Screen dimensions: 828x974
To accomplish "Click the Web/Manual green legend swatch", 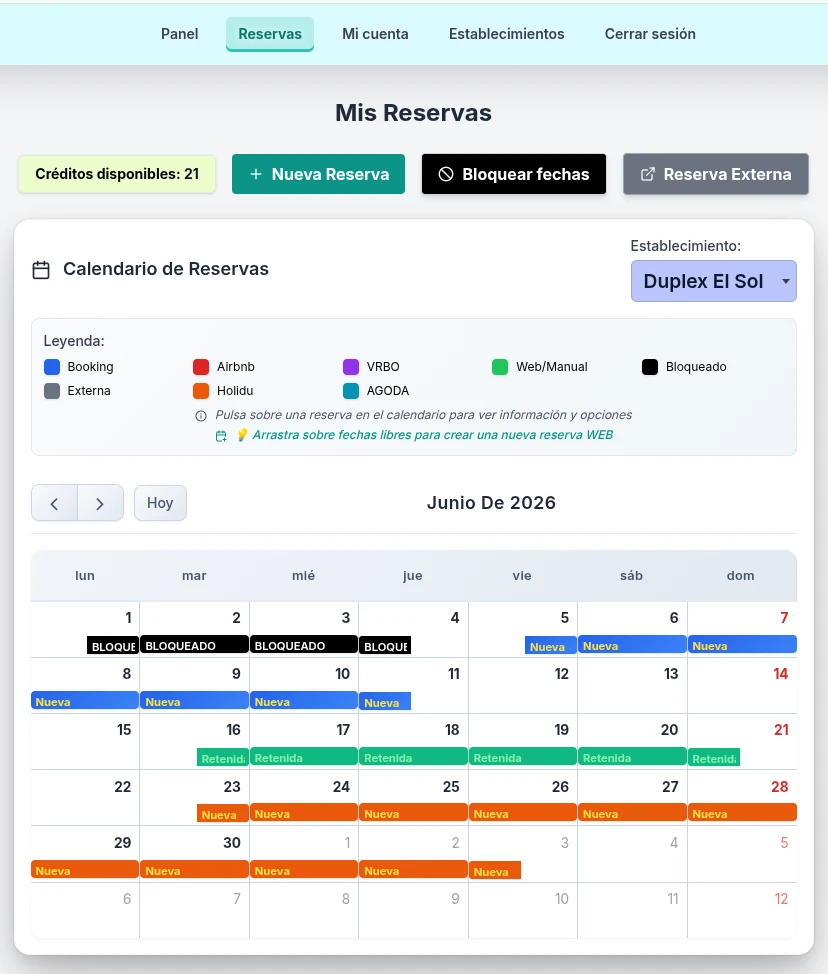I will click(x=500, y=366).
